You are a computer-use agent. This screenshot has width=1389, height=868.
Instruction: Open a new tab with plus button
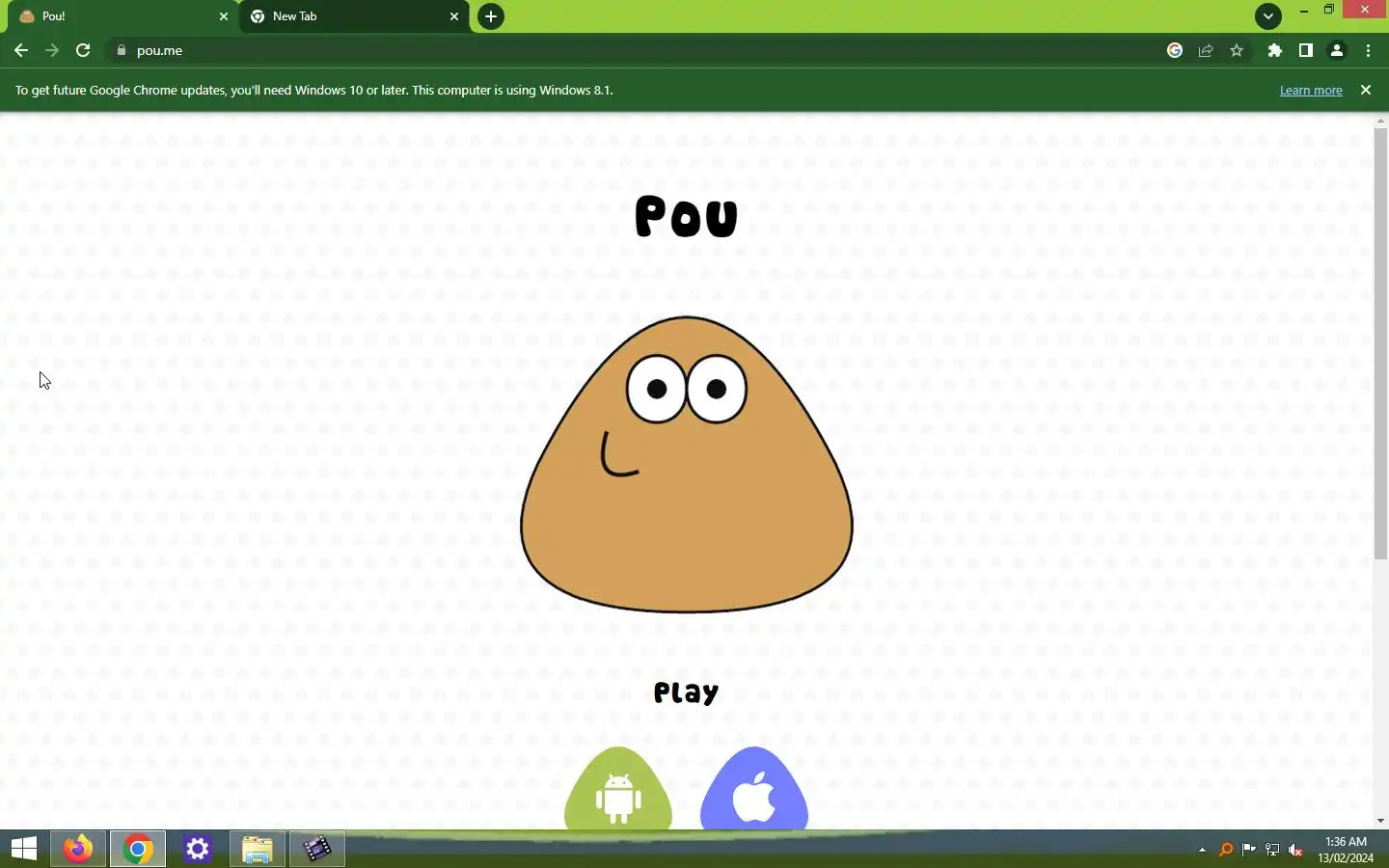point(491,16)
